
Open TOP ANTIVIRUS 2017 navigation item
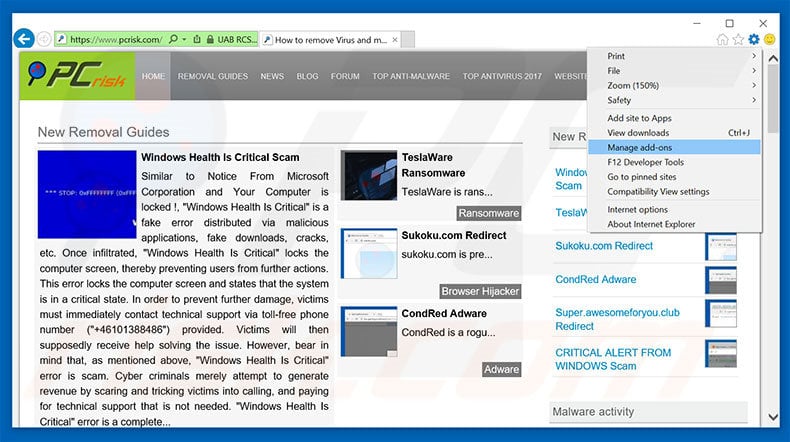[x=502, y=76]
